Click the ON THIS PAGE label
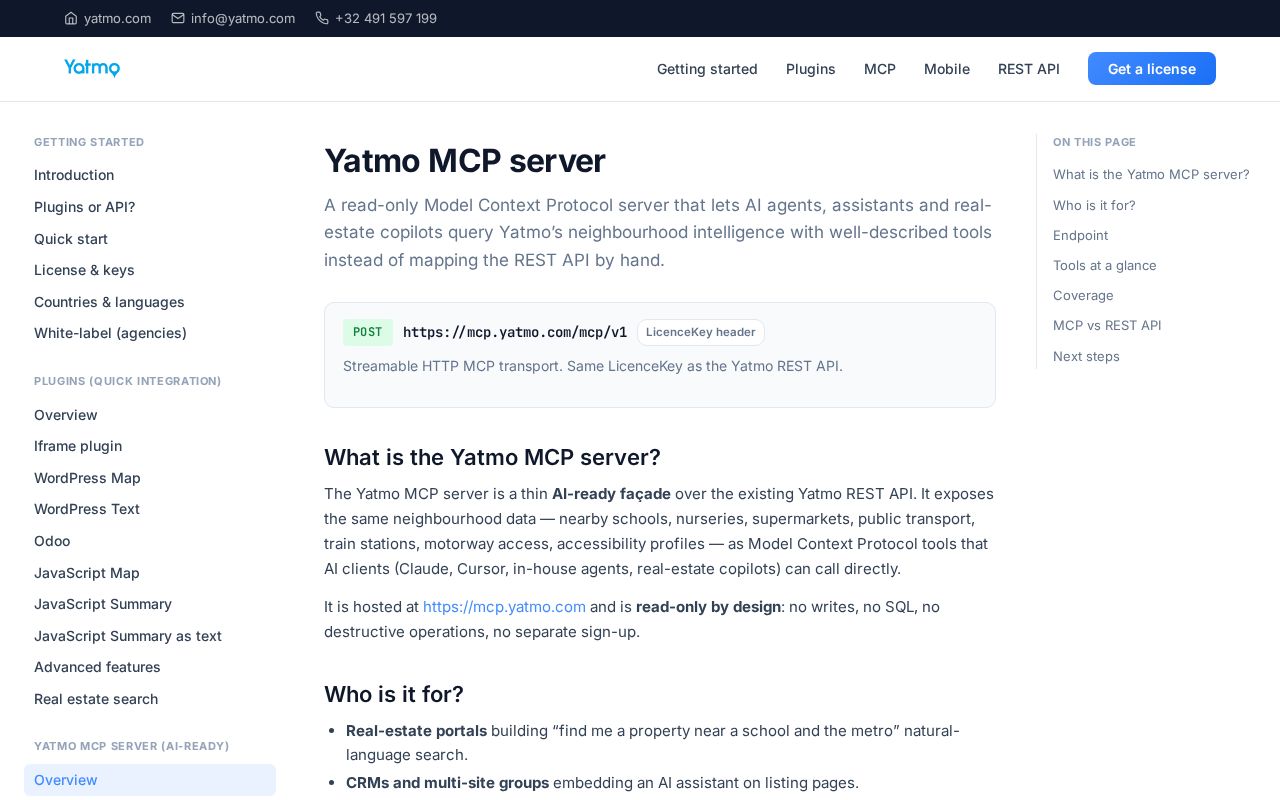Image resolution: width=1280 pixels, height=800 pixels. click(x=1094, y=142)
